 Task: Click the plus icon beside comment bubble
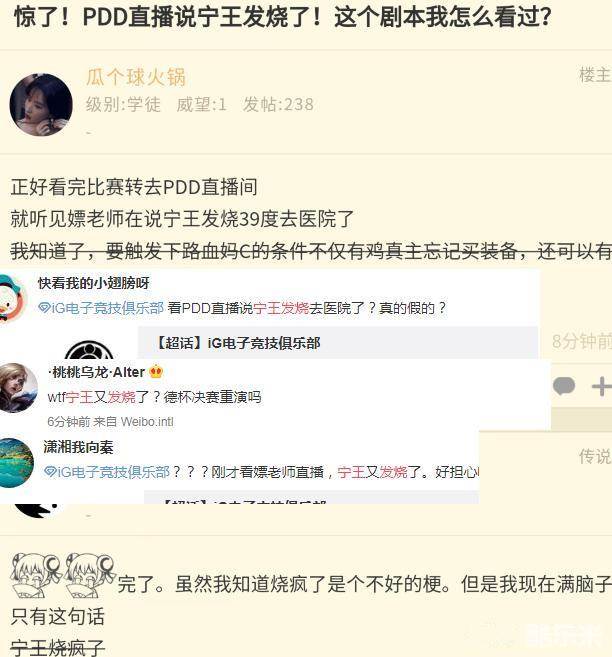[602, 386]
